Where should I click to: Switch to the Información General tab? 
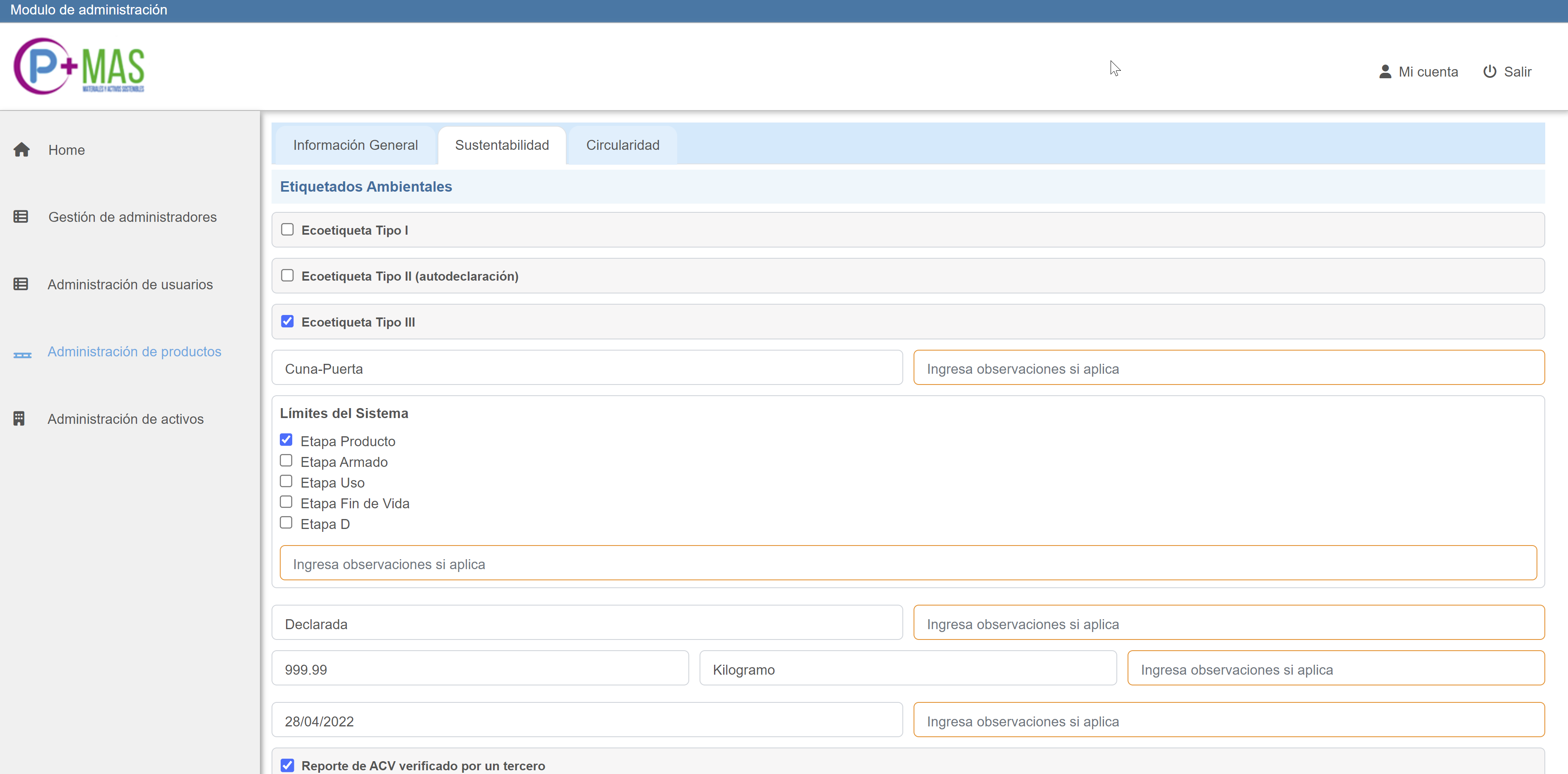(356, 145)
